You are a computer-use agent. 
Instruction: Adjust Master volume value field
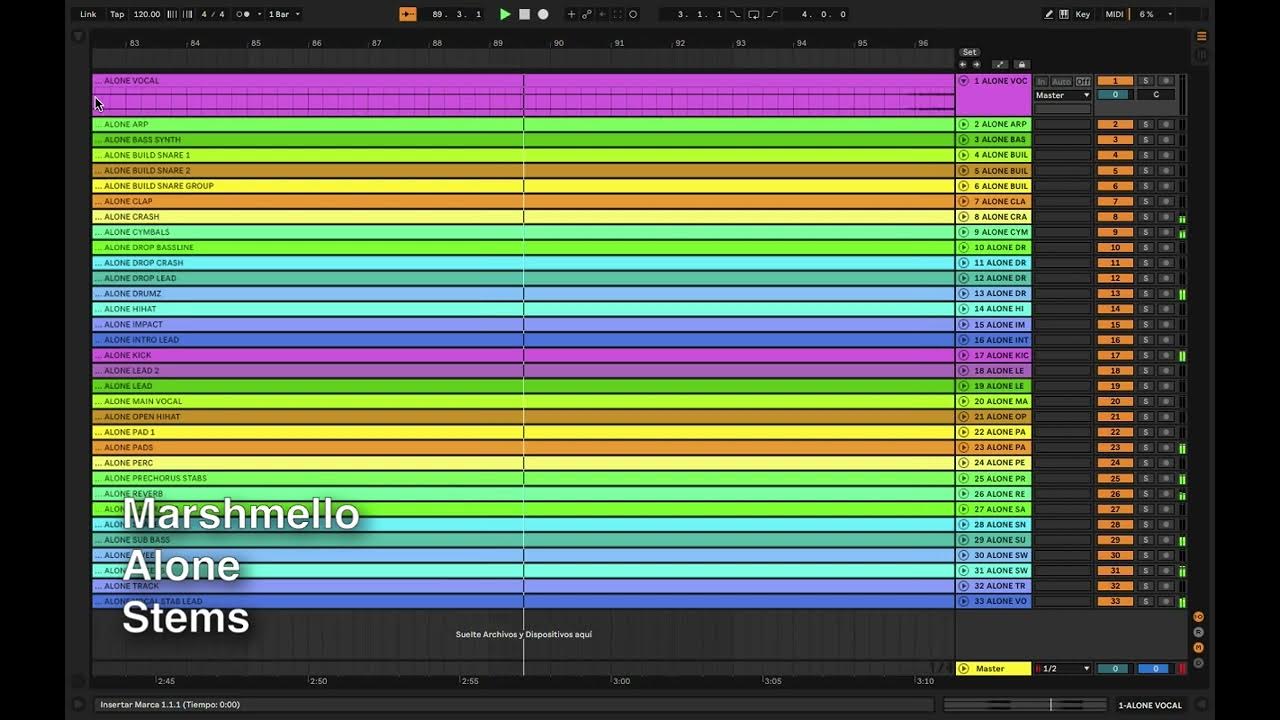(1115, 669)
